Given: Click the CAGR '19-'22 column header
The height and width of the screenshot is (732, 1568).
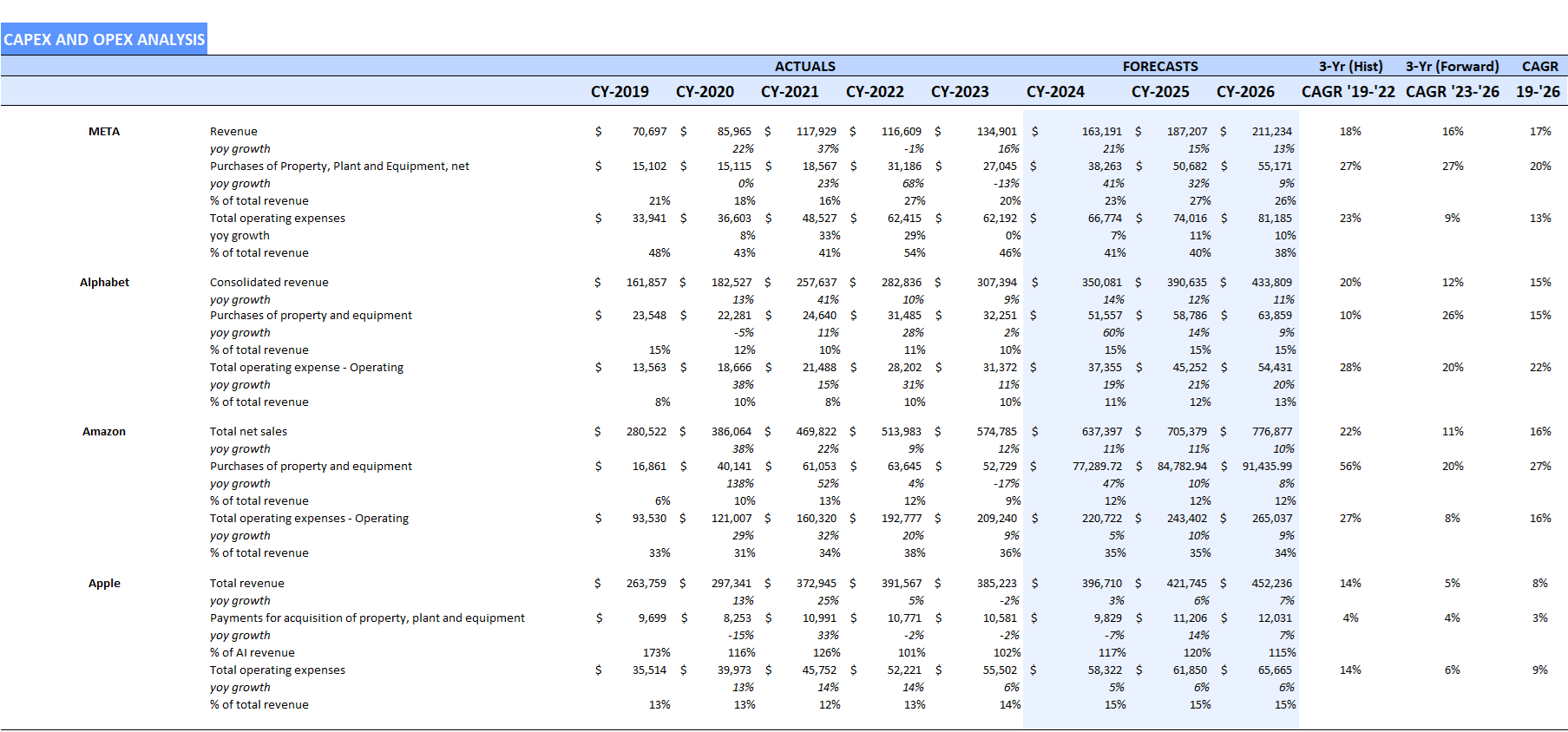Looking at the screenshot, I should [x=1348, y=92].
